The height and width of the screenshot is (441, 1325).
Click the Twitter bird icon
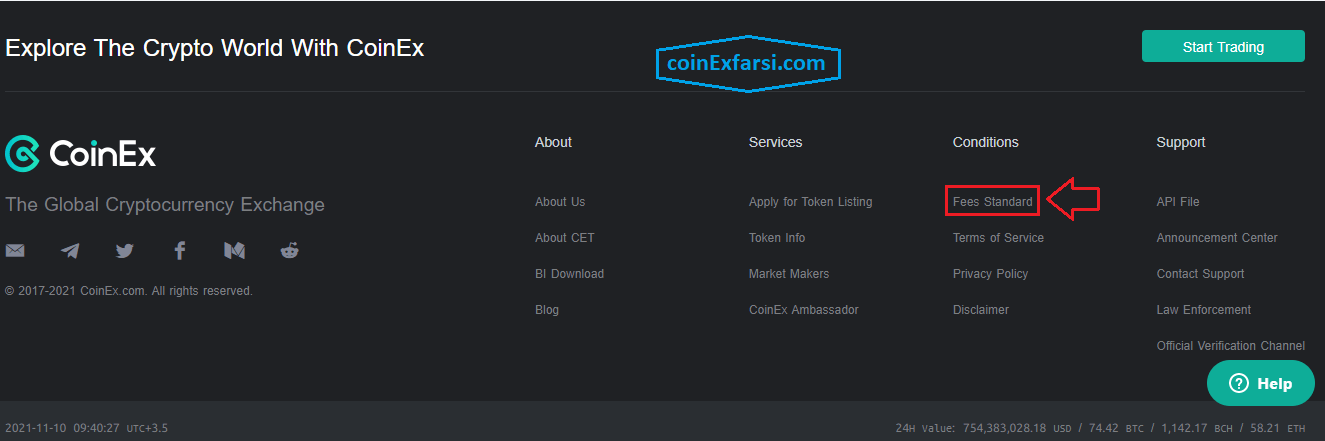(124, 250)
